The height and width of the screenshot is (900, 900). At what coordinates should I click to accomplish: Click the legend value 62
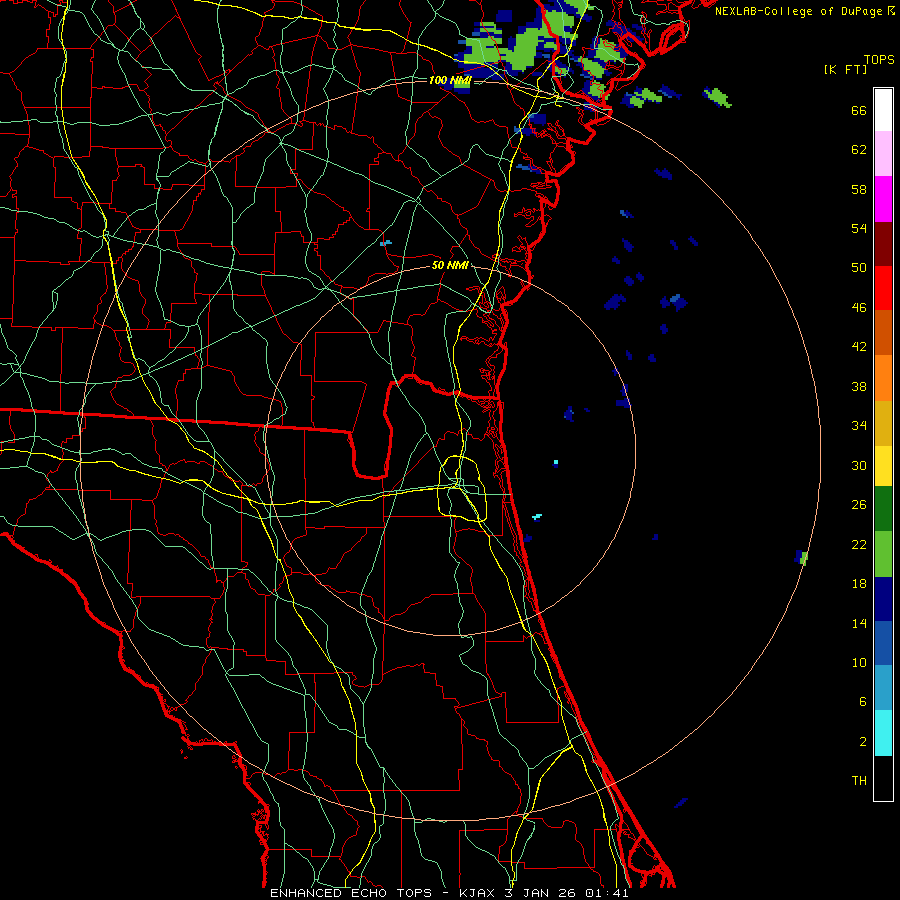(859, 150)
